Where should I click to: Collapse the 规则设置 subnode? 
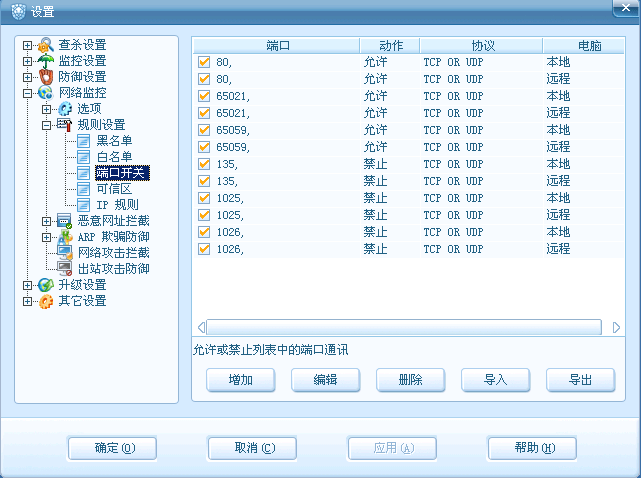(47, 125)
